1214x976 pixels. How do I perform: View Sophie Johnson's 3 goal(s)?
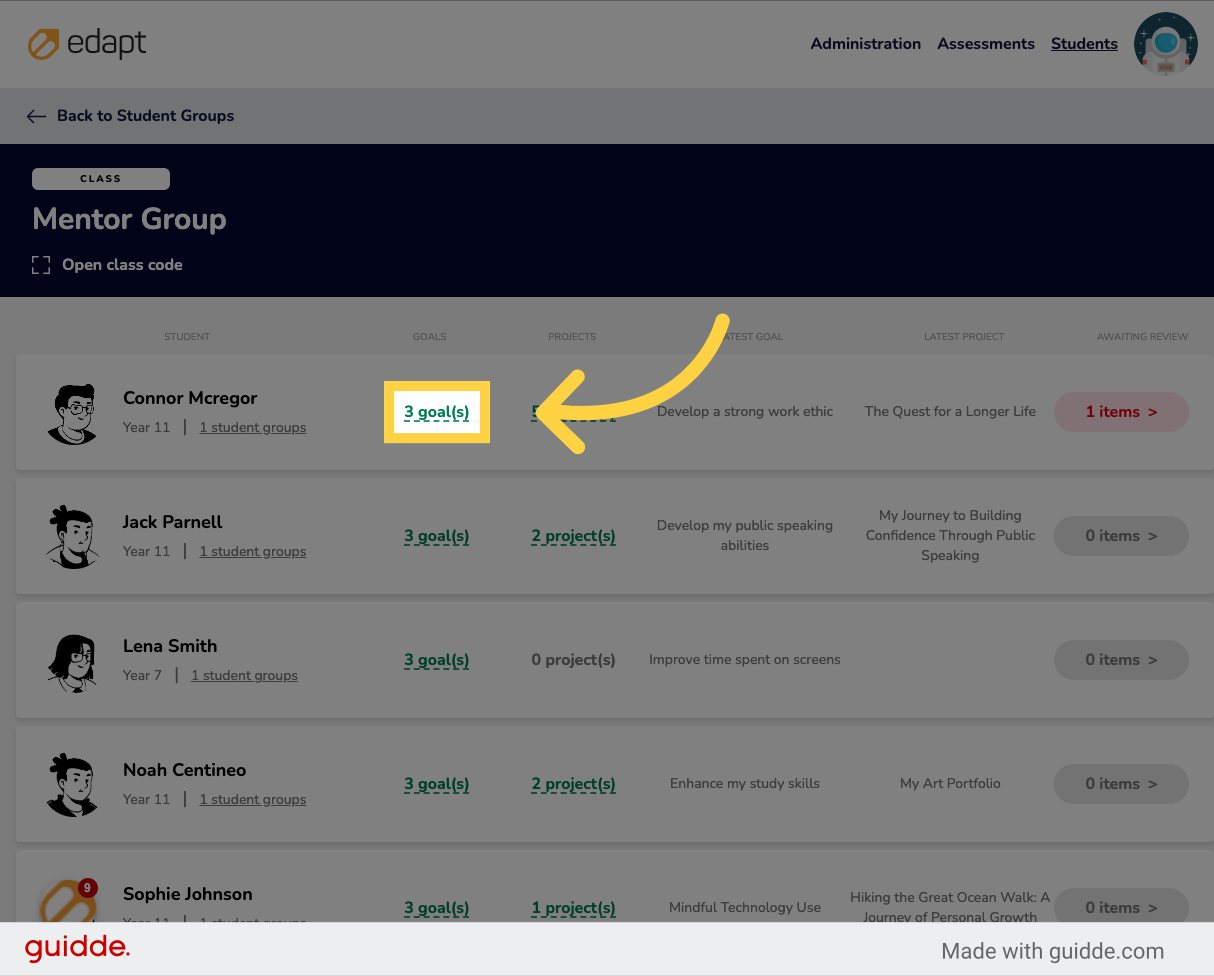[437, 908]
